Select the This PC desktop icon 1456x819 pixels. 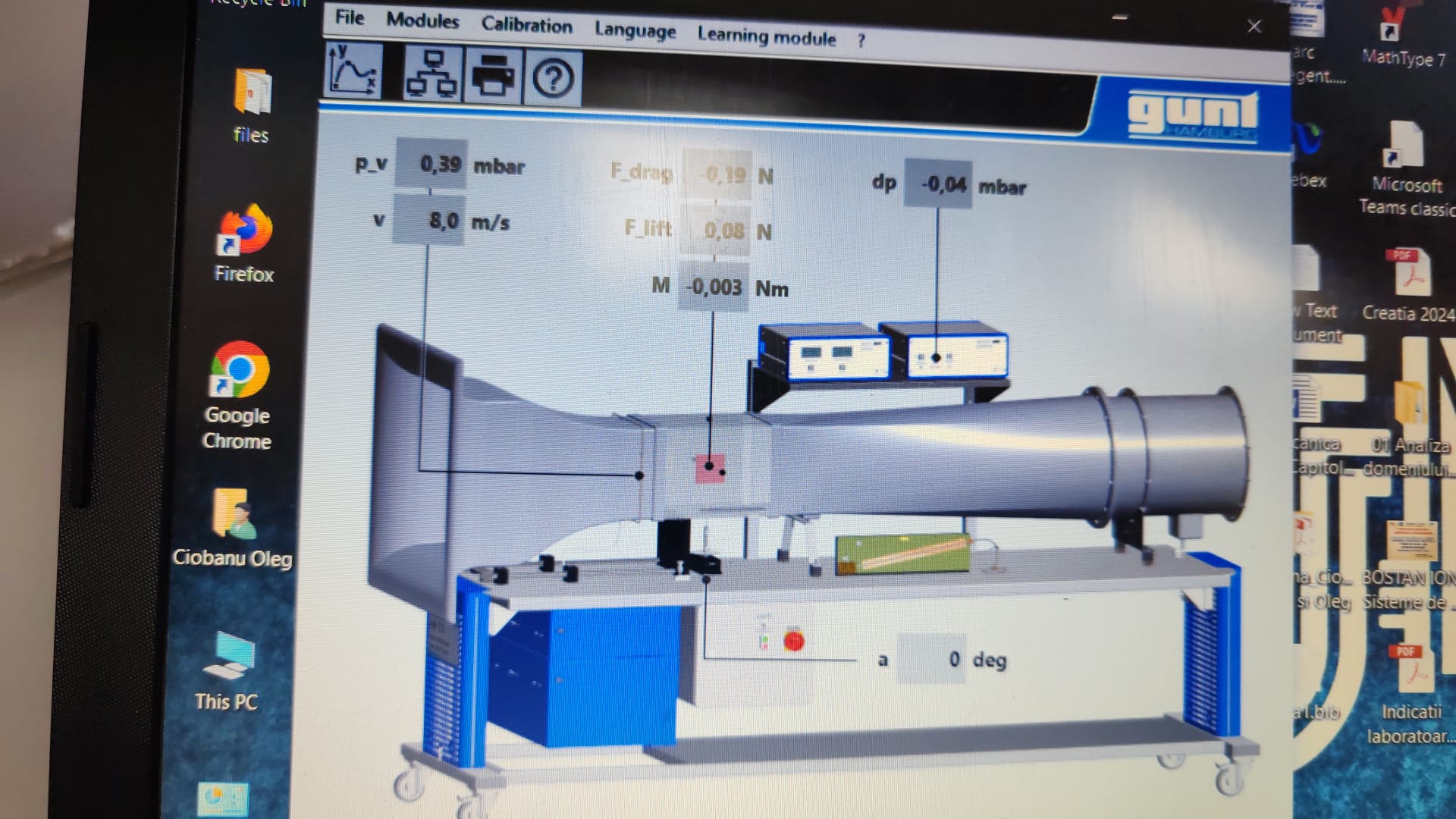(226, 671)
